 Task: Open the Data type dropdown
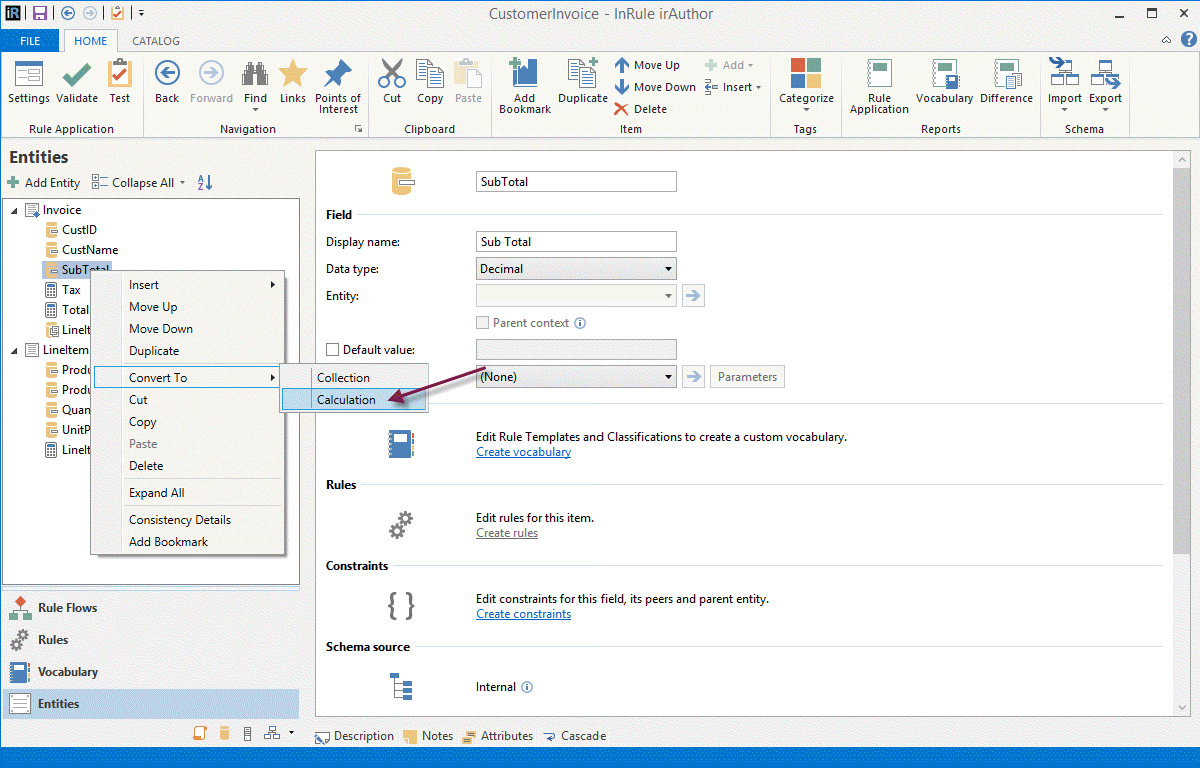coord(576,269)
